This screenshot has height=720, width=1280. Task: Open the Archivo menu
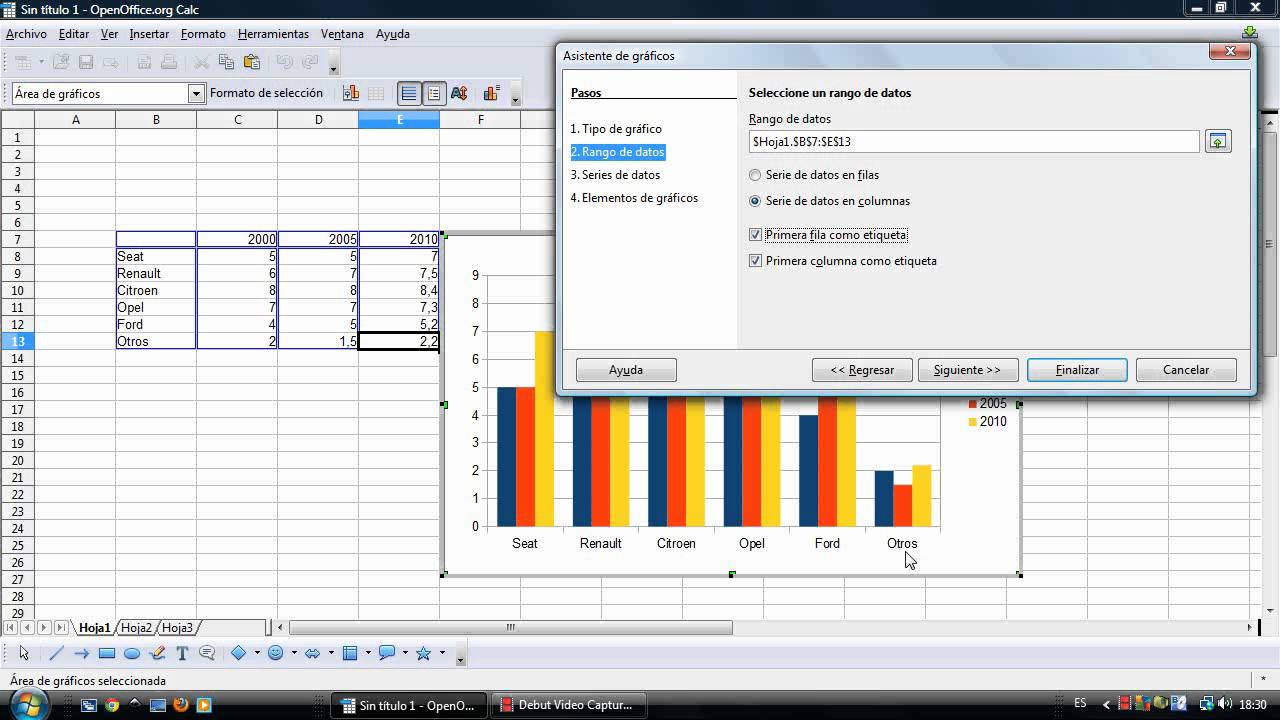26,34
